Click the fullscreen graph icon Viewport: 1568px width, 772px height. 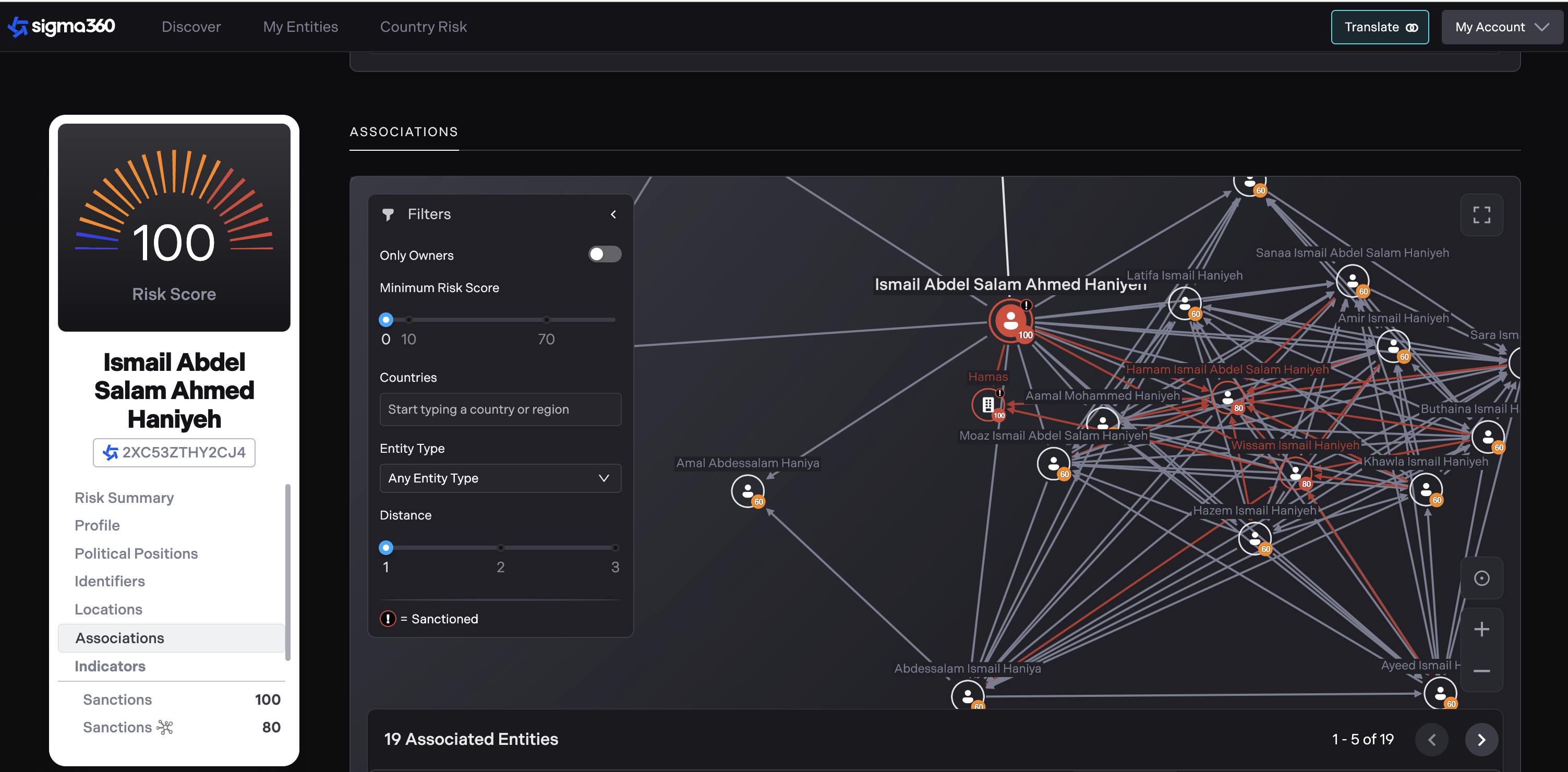pyautogui.click(x=1481, y=215)
